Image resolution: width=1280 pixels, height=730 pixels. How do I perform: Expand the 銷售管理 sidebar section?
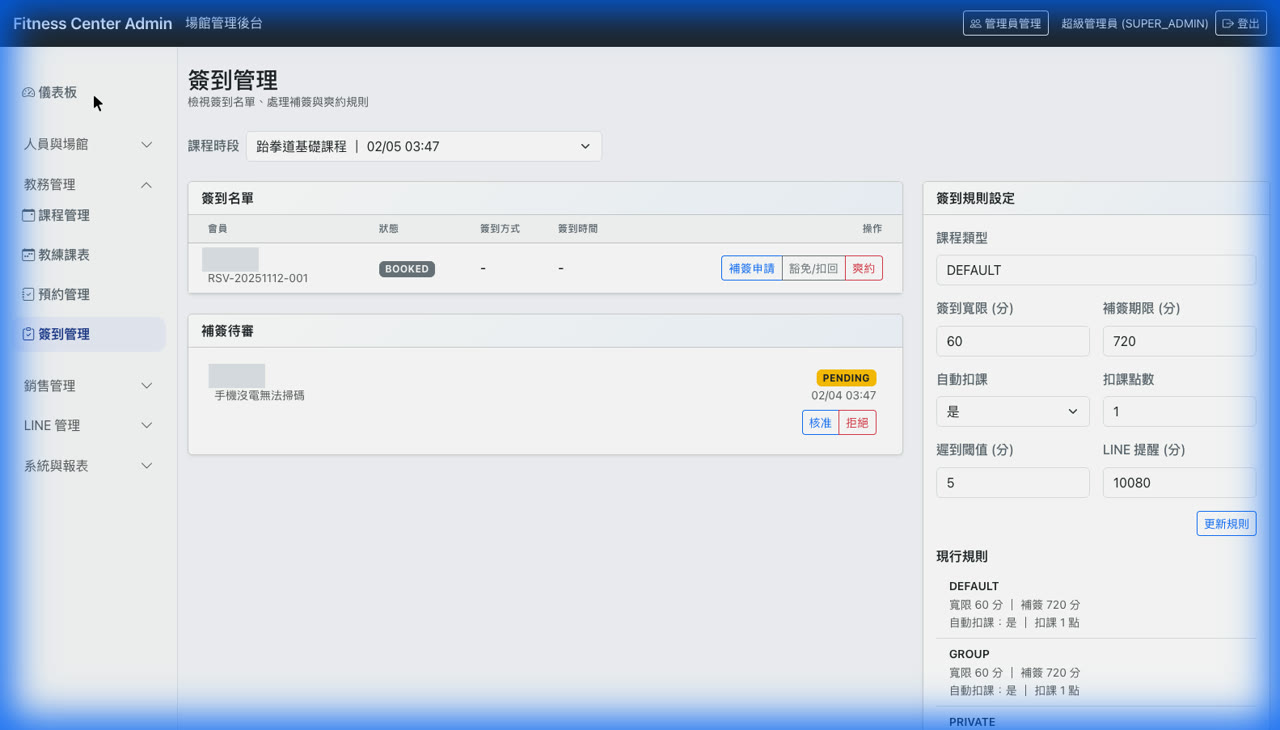coord(89,386)
